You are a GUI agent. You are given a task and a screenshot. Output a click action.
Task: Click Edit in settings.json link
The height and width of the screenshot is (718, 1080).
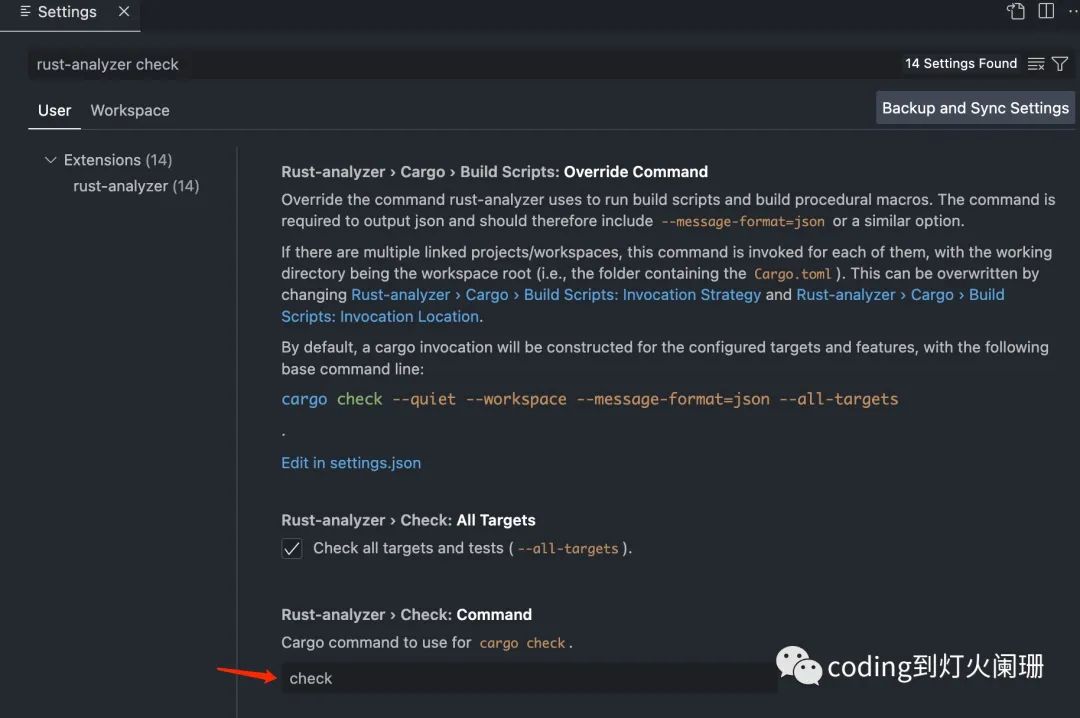point(351,463)
